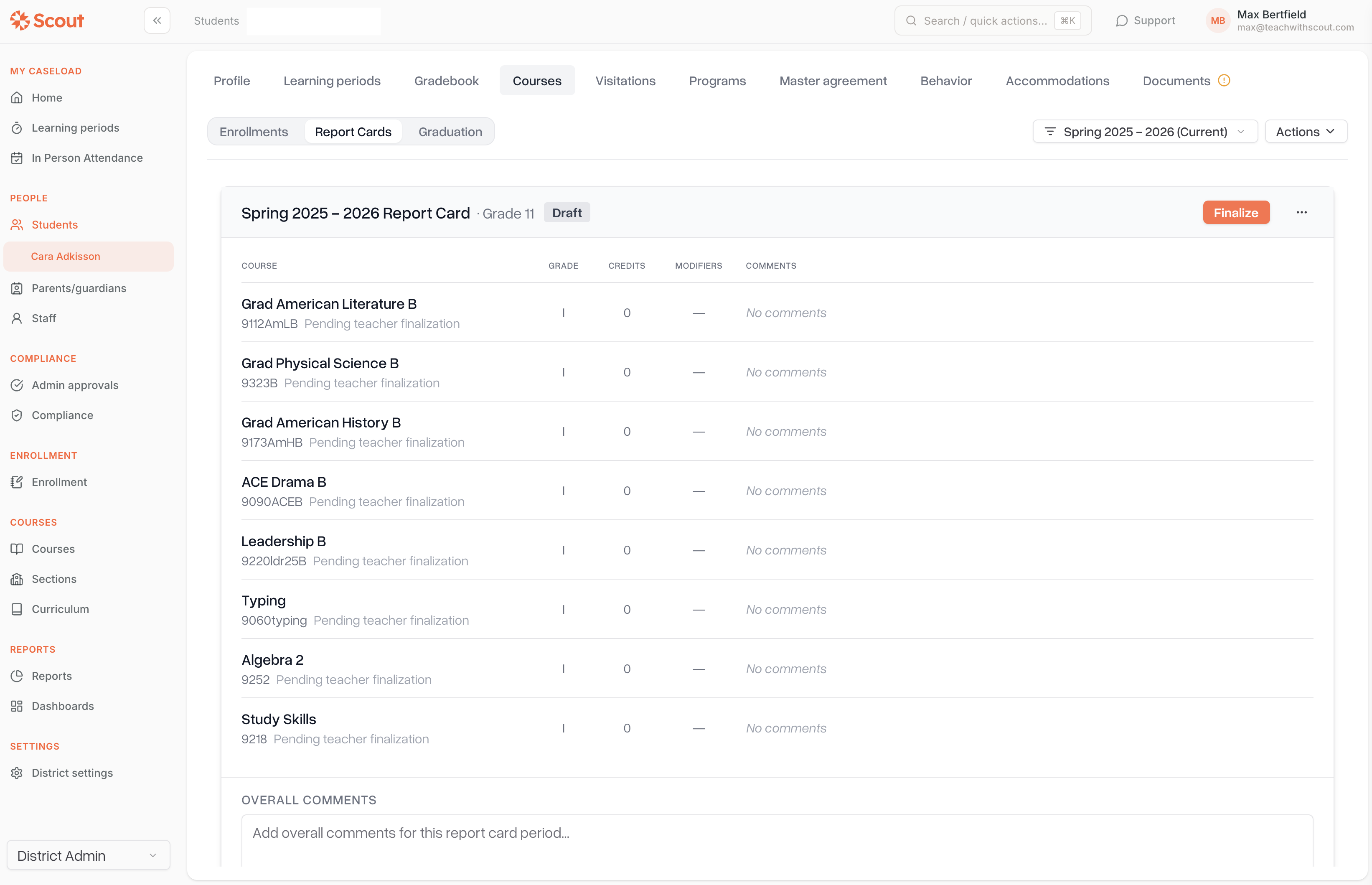Click the Documents warning alert icon

coord(1224,81)
